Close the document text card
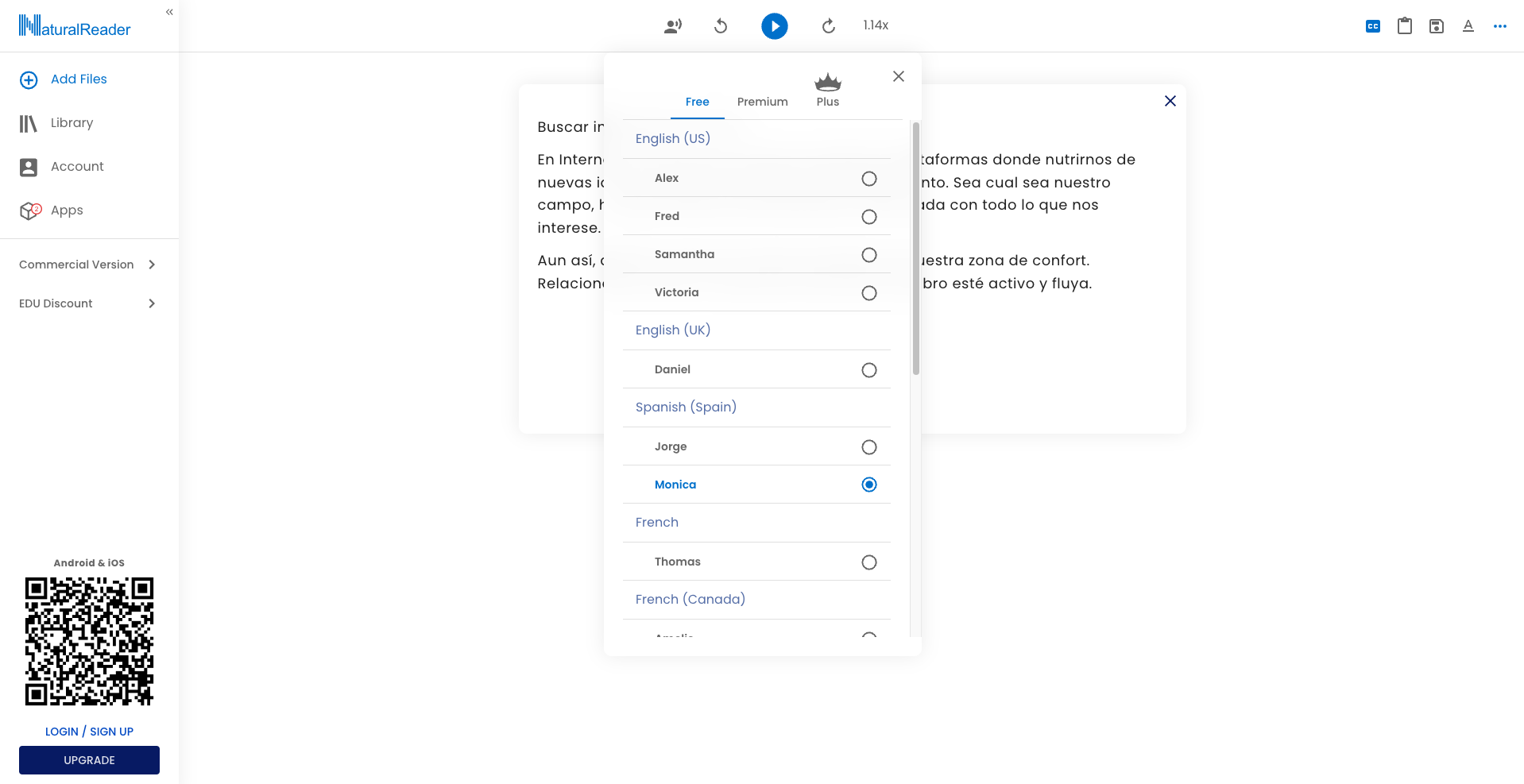 [1170, 101]
